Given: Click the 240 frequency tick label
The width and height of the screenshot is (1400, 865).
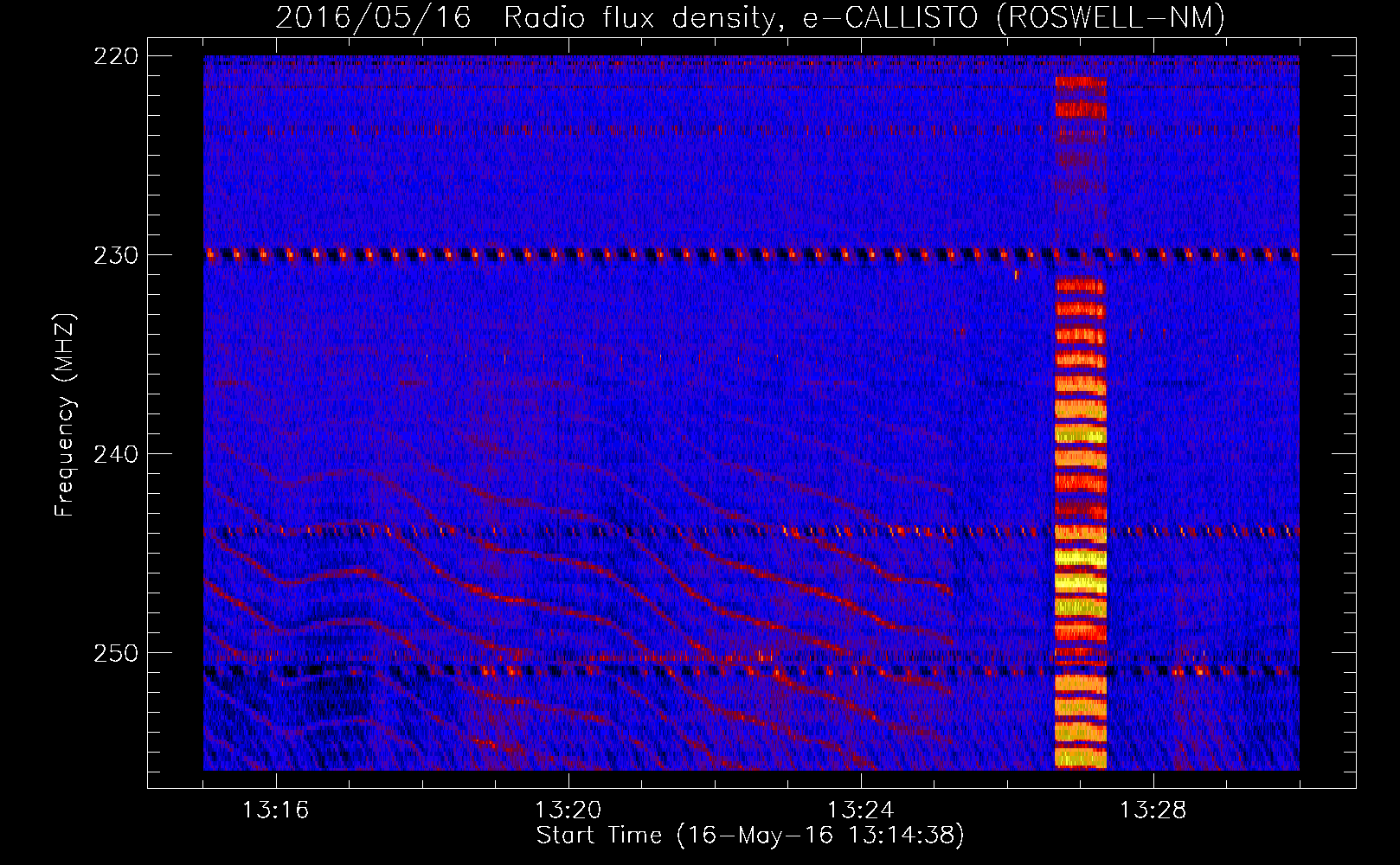Looking at the screenshot, I should point(115,454).
